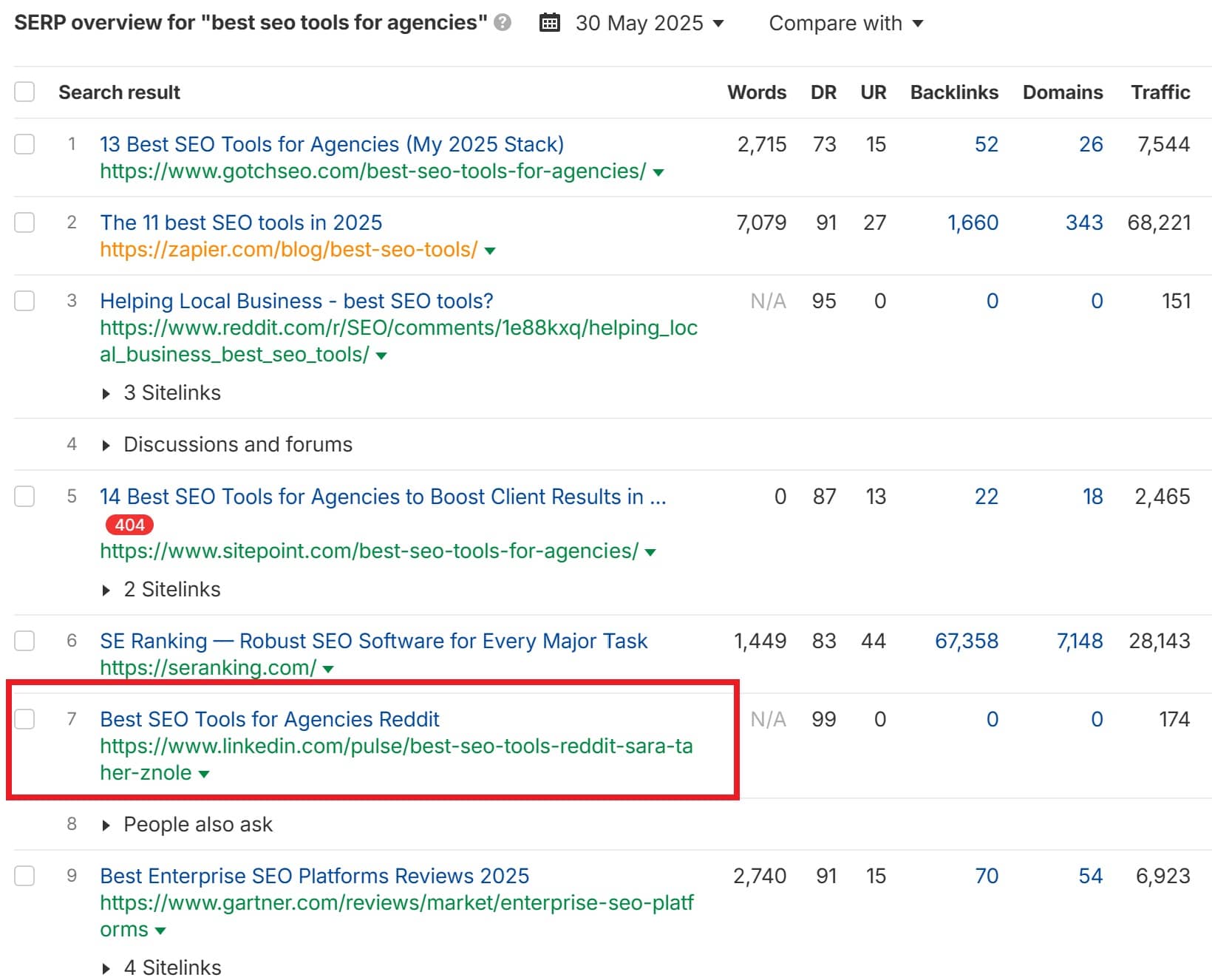Check the box for the gotchseo.com result

[x=24, y=143]
